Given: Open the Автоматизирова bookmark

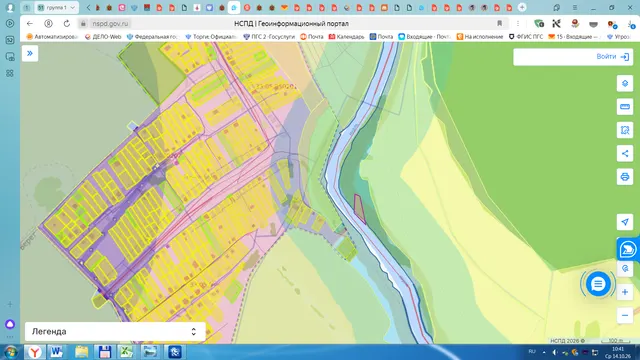Looking at the screenshot, I should 52,37.
